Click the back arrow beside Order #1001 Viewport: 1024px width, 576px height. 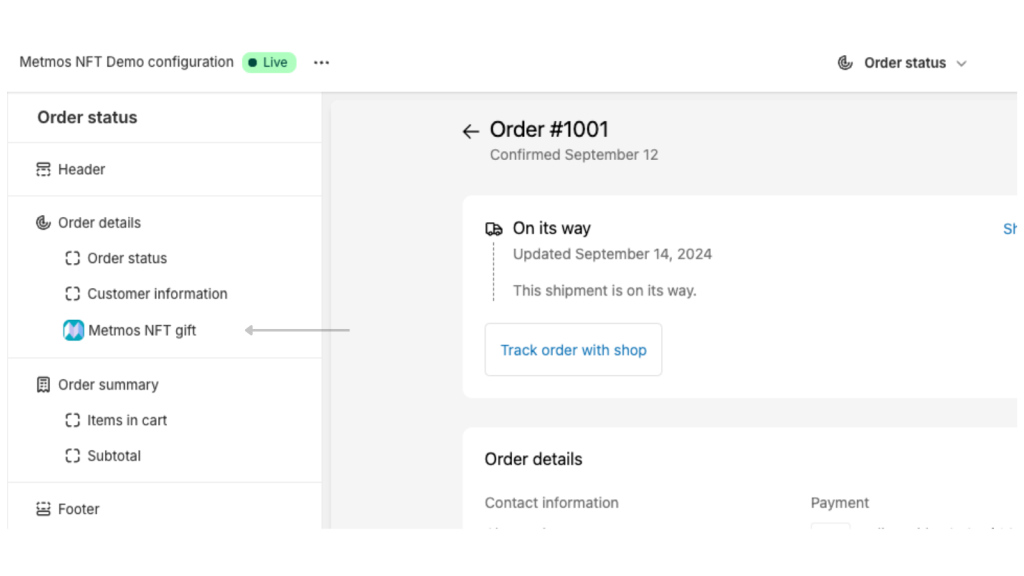[470, 131]
